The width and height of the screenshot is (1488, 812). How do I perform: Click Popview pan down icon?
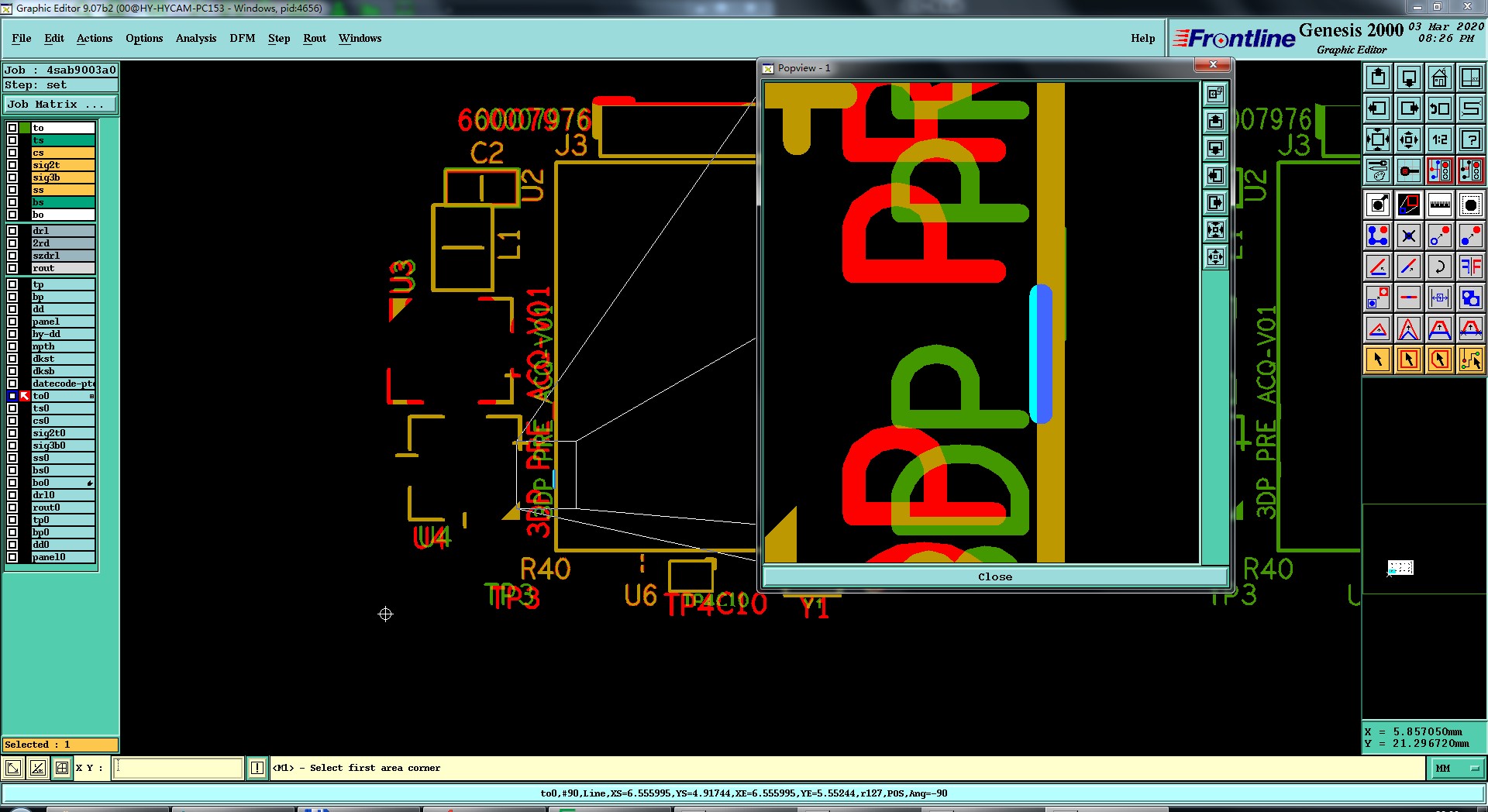pos(1215,148)
